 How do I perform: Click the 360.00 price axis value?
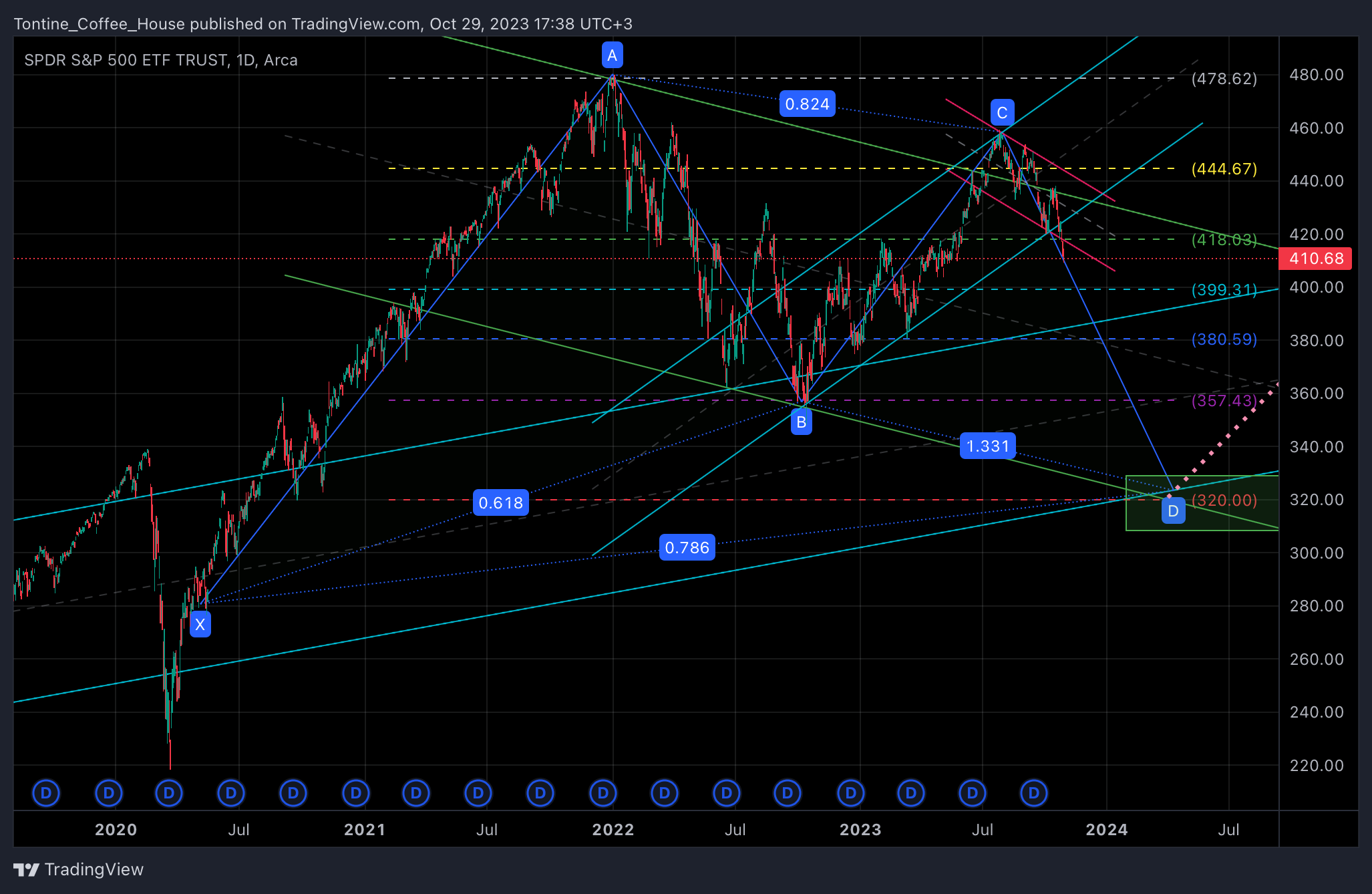tap(1316, 394)
